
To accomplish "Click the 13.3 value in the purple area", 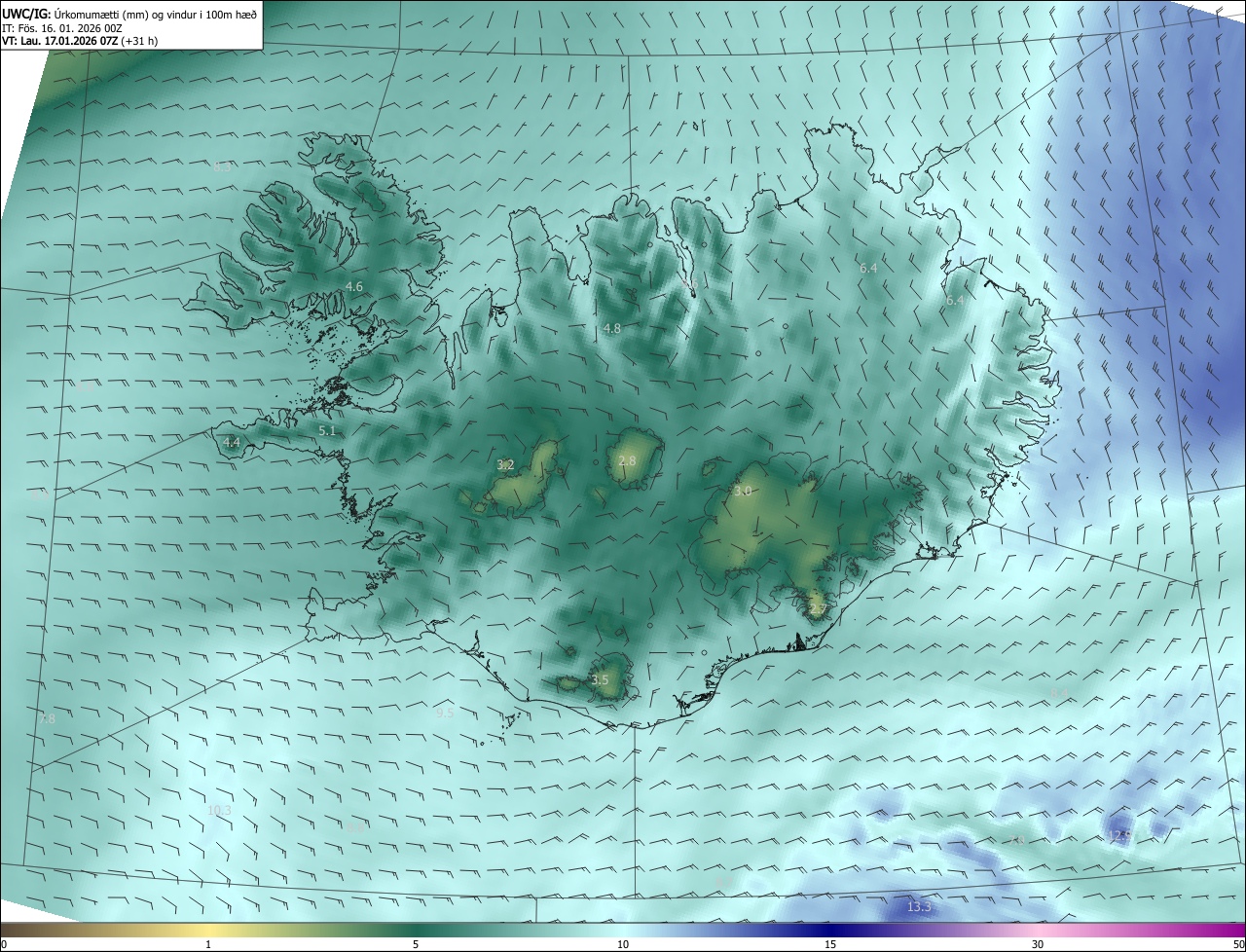I will [919, 907].
